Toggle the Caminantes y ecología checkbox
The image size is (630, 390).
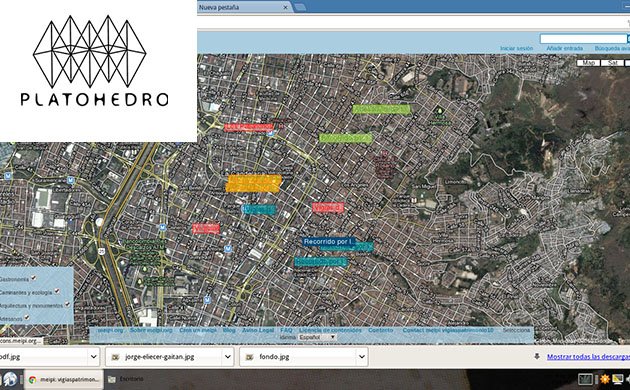click(57, 291)
